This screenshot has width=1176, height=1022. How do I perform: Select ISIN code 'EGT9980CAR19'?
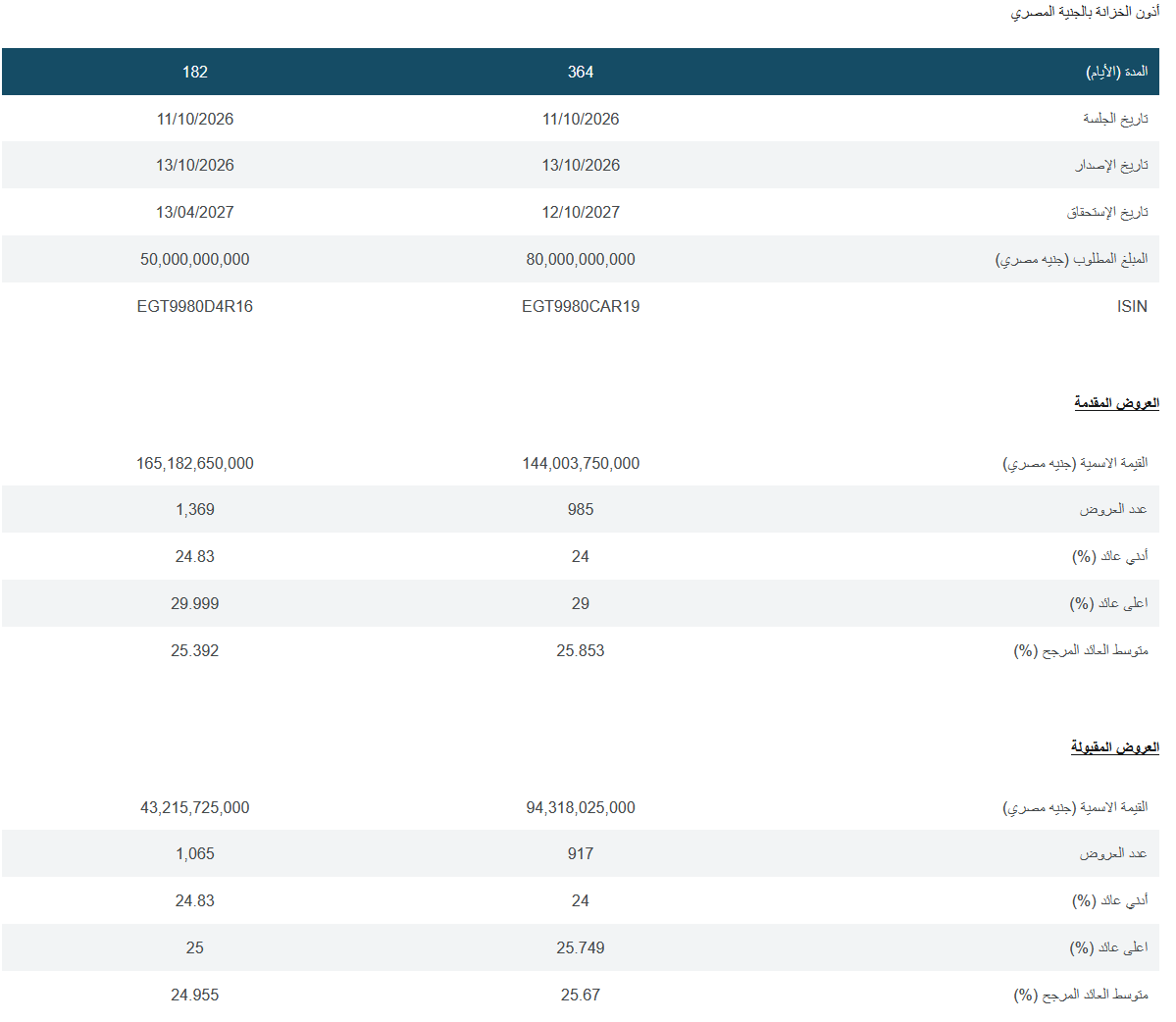coord(581,307)
